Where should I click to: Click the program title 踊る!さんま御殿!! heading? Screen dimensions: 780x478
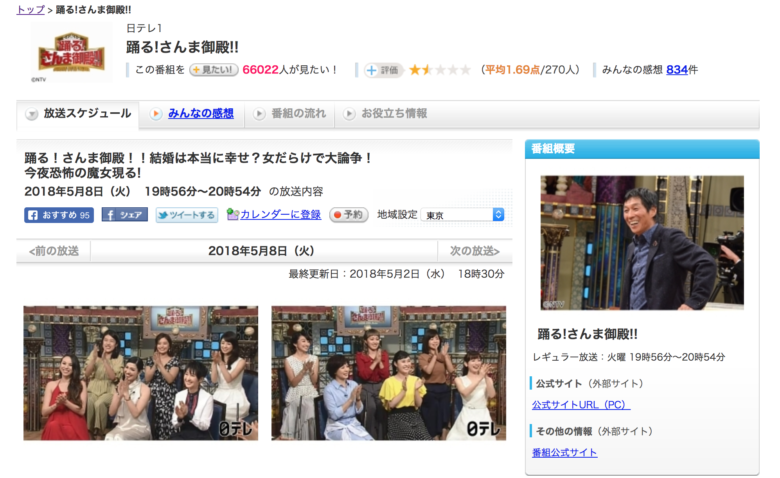[182, 47]
